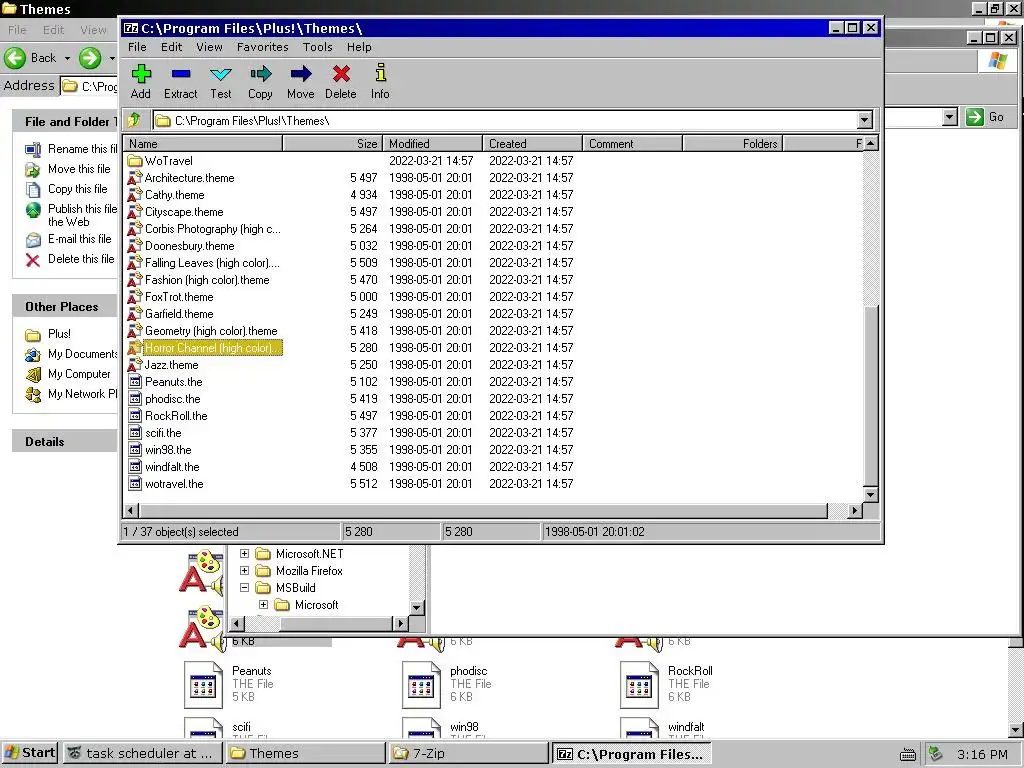1024x768 pixels.
Task: Open the phodisc THE File icon in Explorer
Action: point(421,685)
